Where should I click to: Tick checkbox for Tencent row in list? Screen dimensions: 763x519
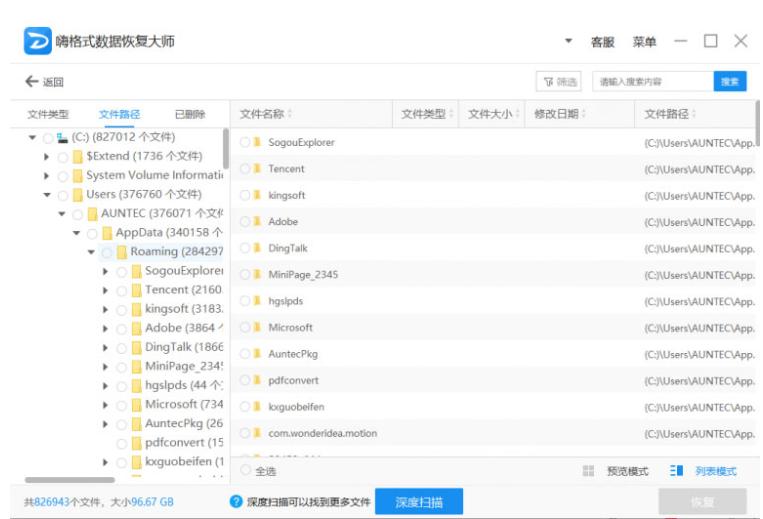pos(245,169)
